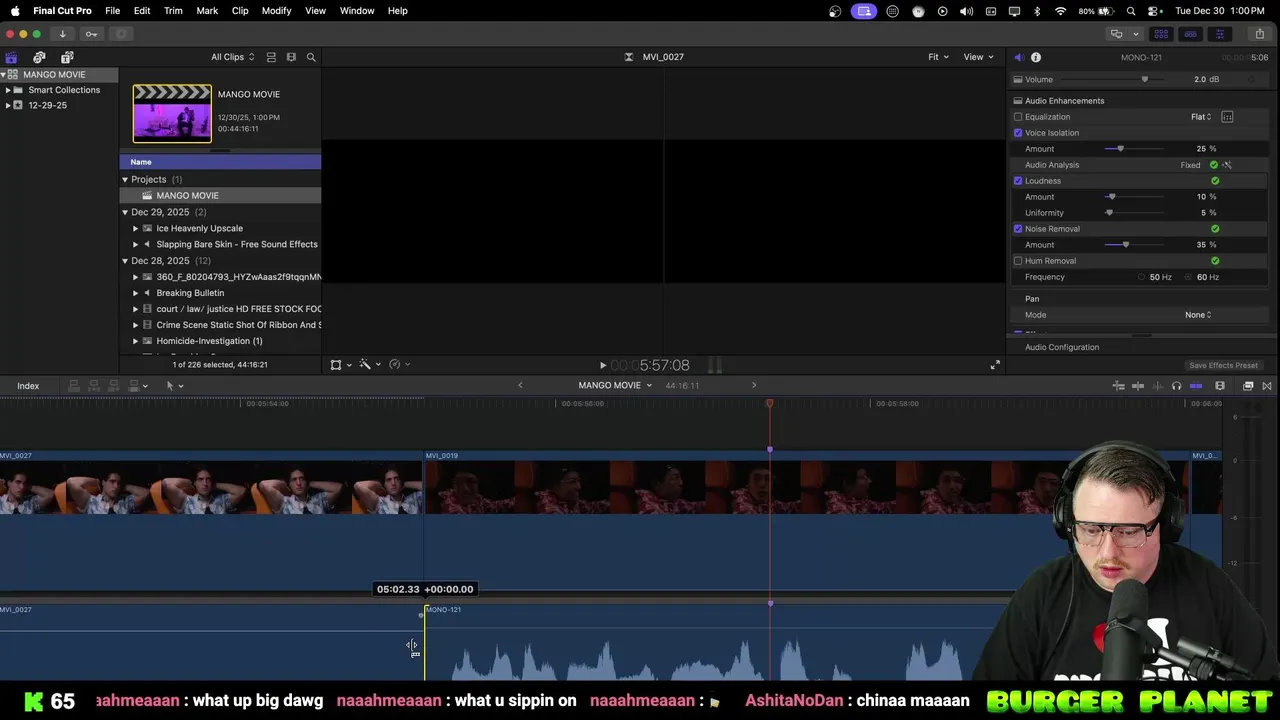Open the viewer View options dropdown
Screen dimensions: 1280x720
click(x=978, y=57)
